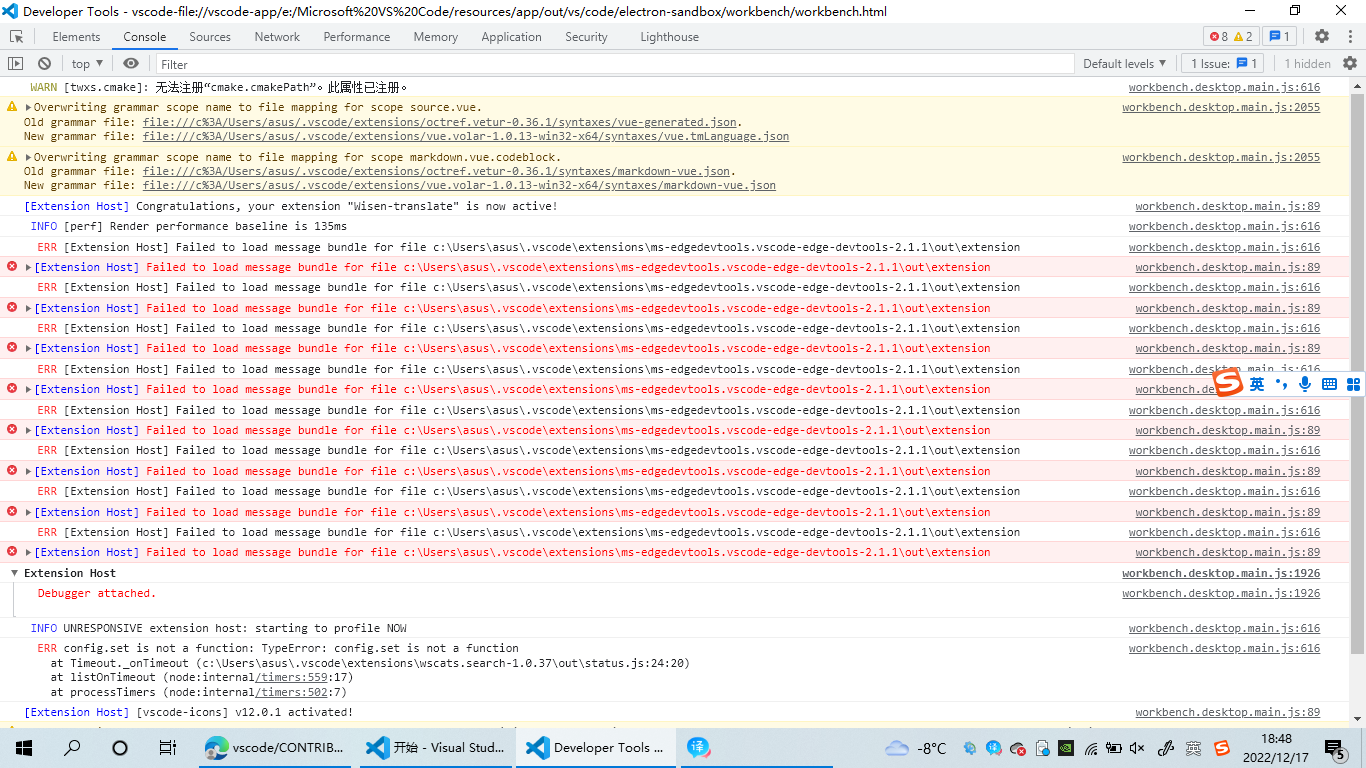Collapse the Extension Host group

(14, 573)
